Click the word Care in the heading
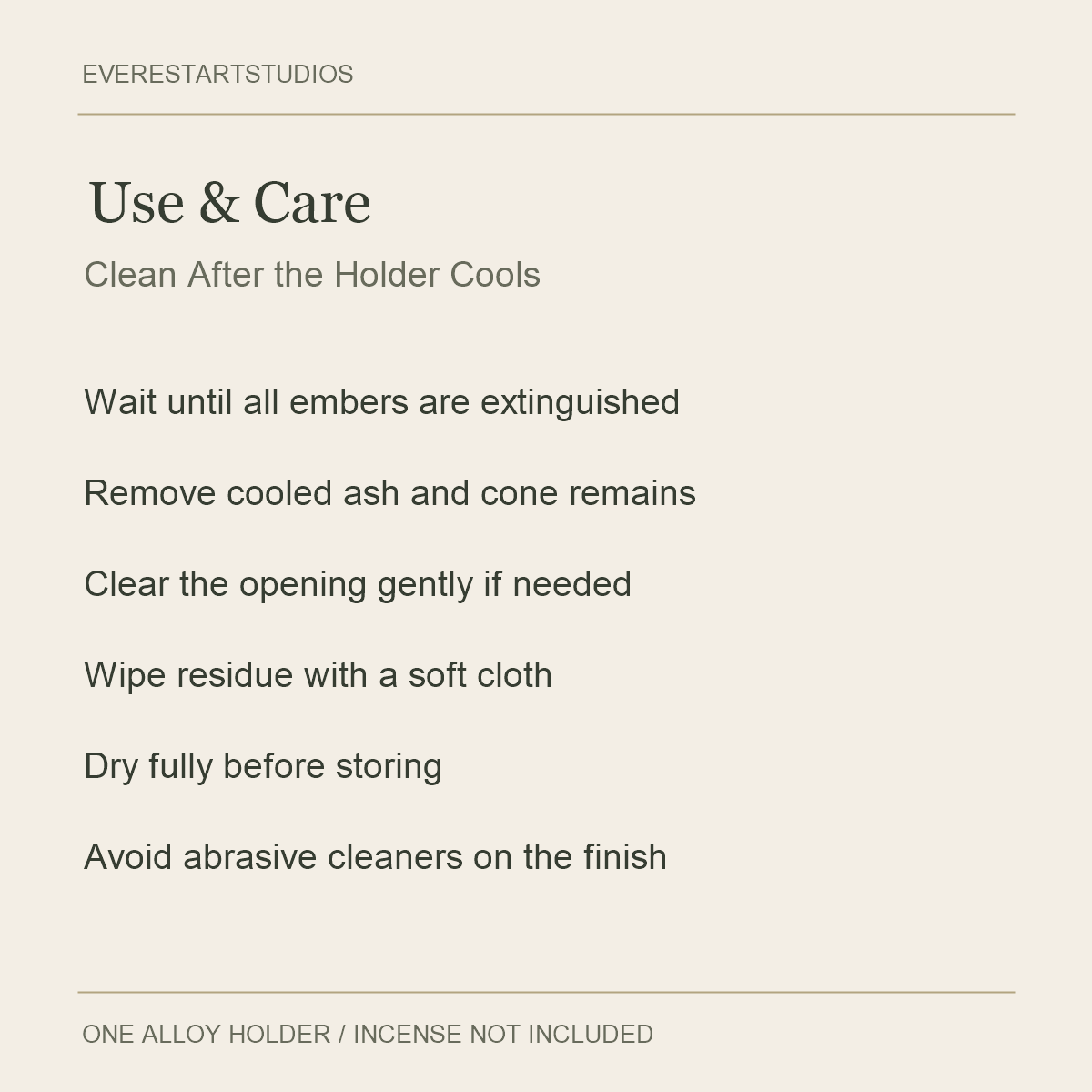 coord(312,202)
